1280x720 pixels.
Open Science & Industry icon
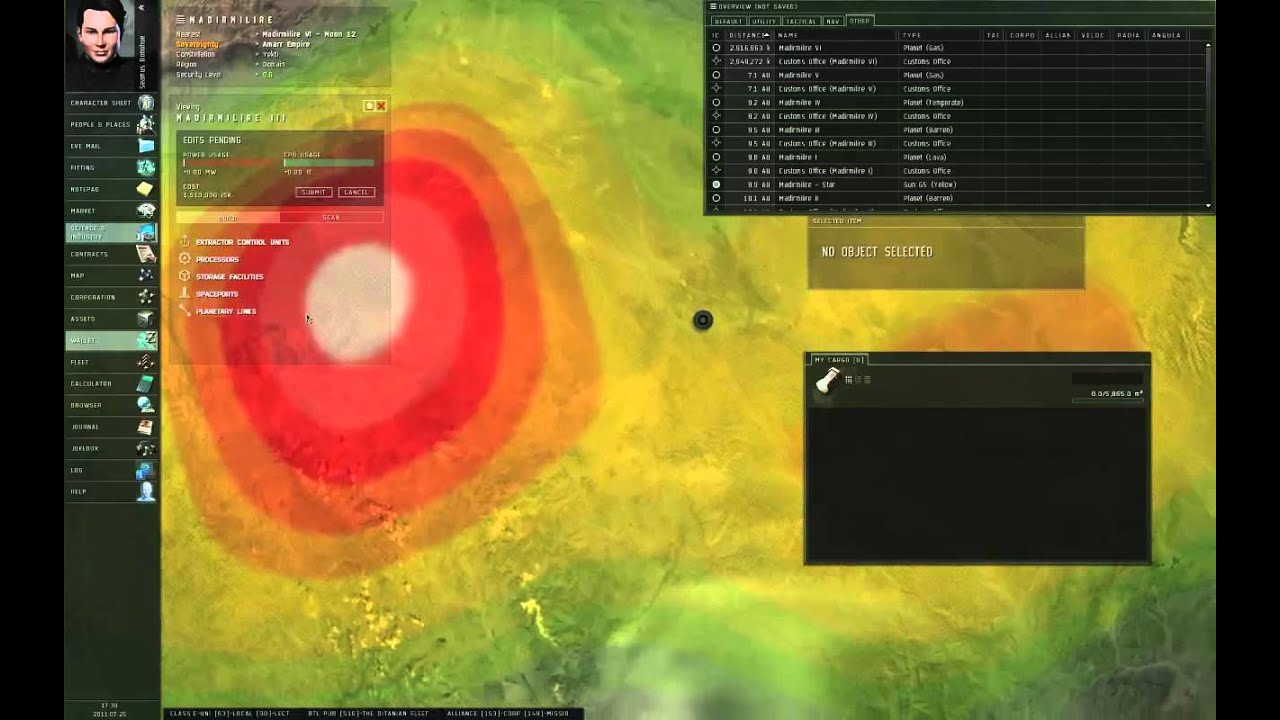[x=146, y=232]
